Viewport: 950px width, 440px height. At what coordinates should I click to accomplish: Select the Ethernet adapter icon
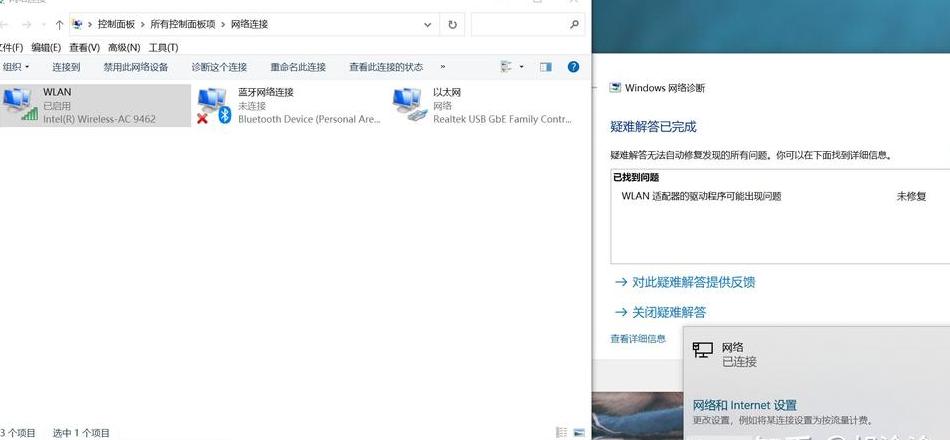tap(410, 104)
